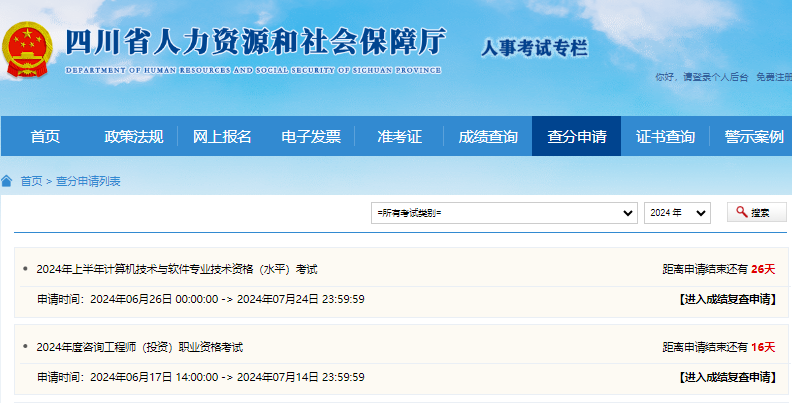Go to the 警示案例 navigation item
This screenshot has width=792, height=403.
(753, 137)
